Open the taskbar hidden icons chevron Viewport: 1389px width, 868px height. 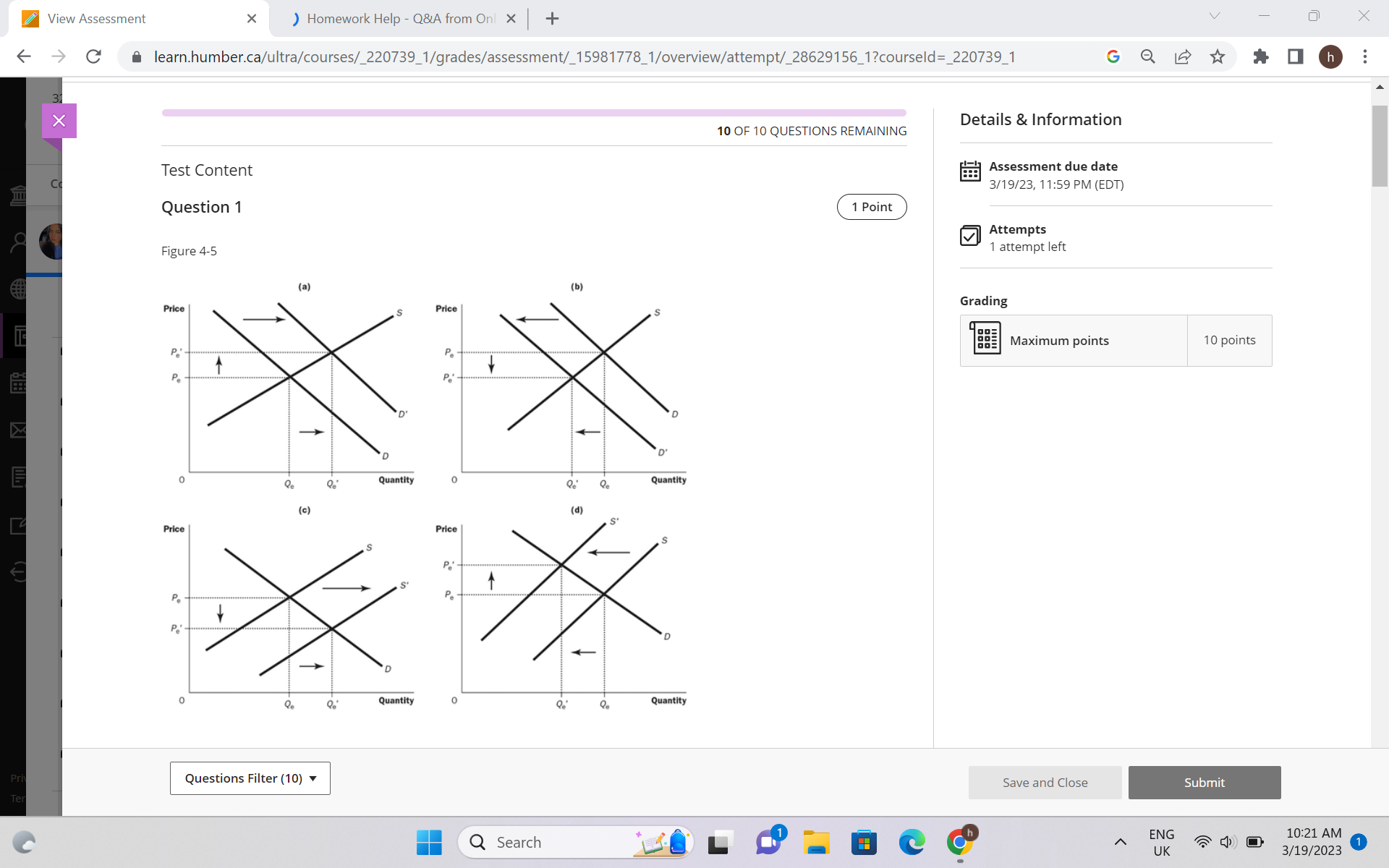pos(1121,841)
